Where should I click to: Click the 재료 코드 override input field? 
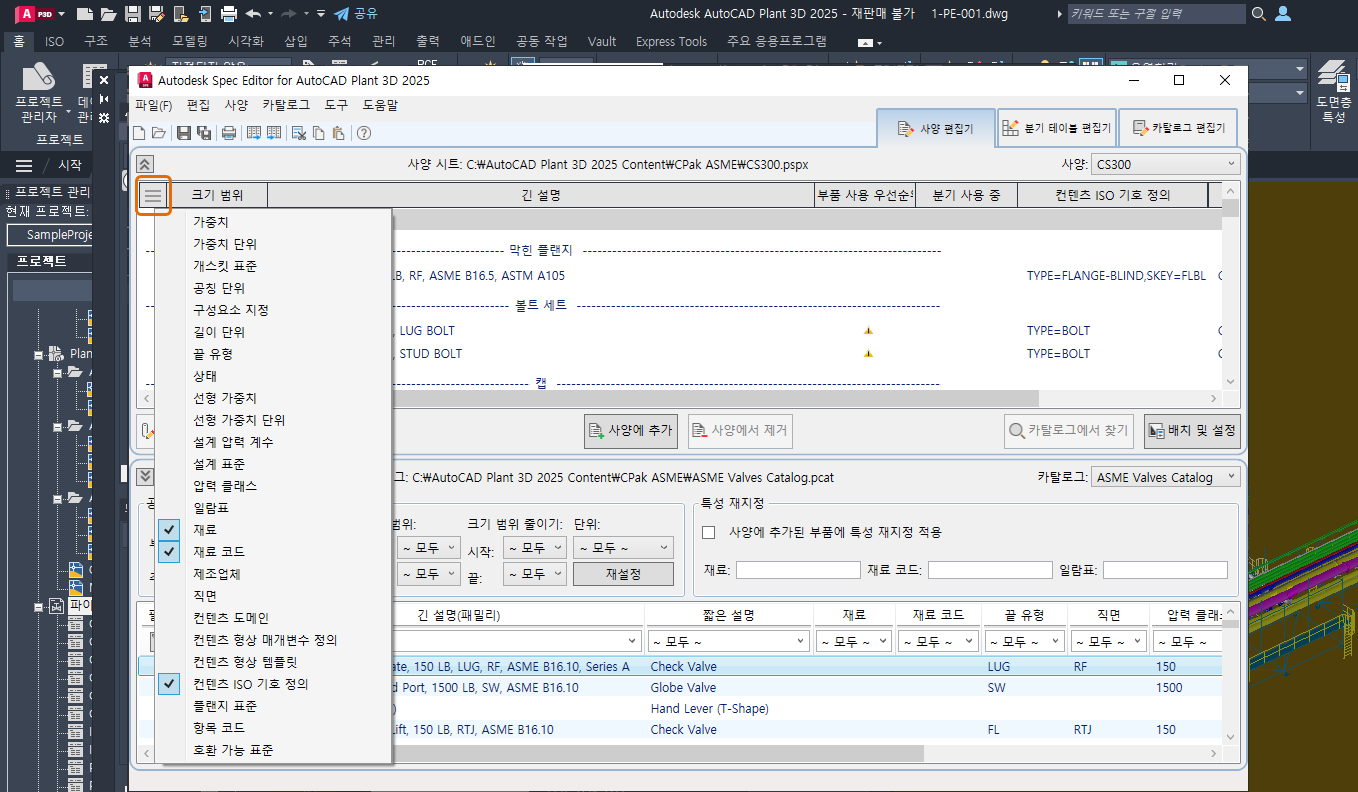(991, 570)
